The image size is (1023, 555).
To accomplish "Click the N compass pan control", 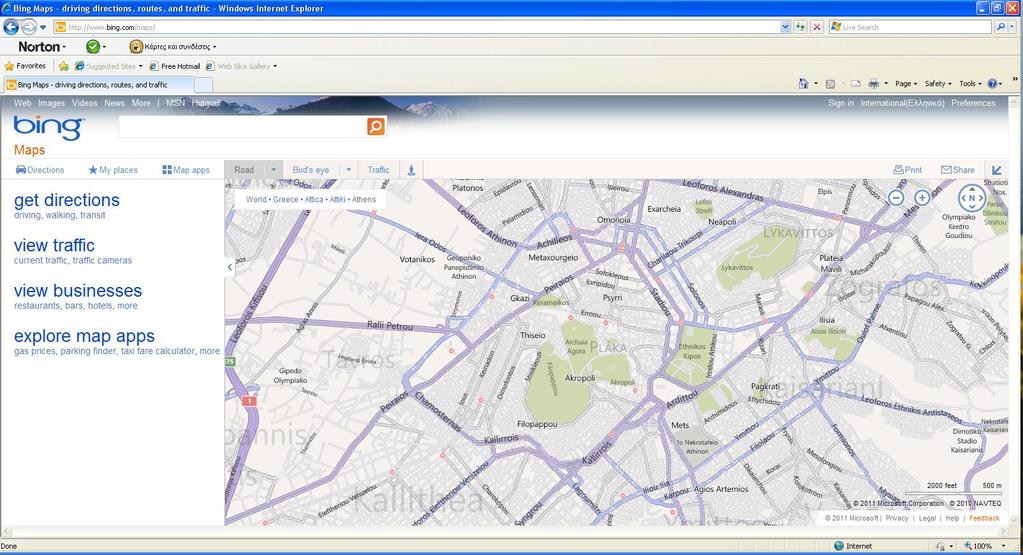I will [971, 198].
